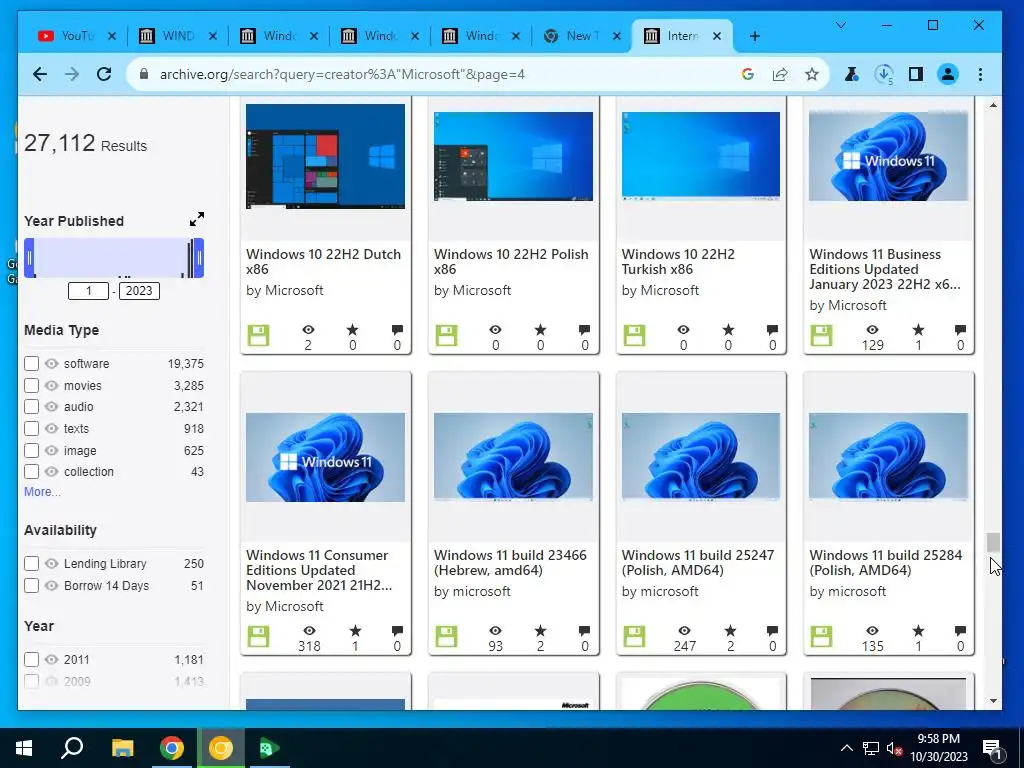1024x768 pixels.
Task: Open Chrome downloads icon
Action: [884, 74]
